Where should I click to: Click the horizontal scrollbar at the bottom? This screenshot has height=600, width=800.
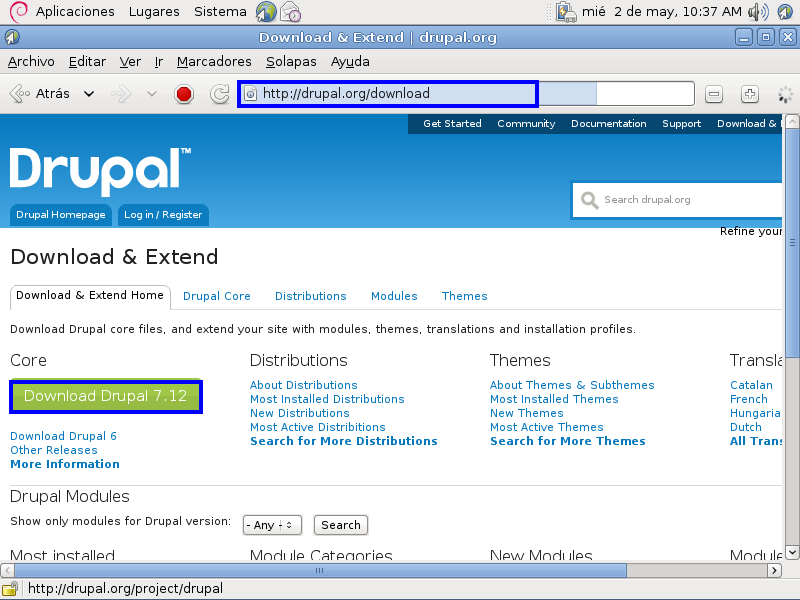coord(318,570)
